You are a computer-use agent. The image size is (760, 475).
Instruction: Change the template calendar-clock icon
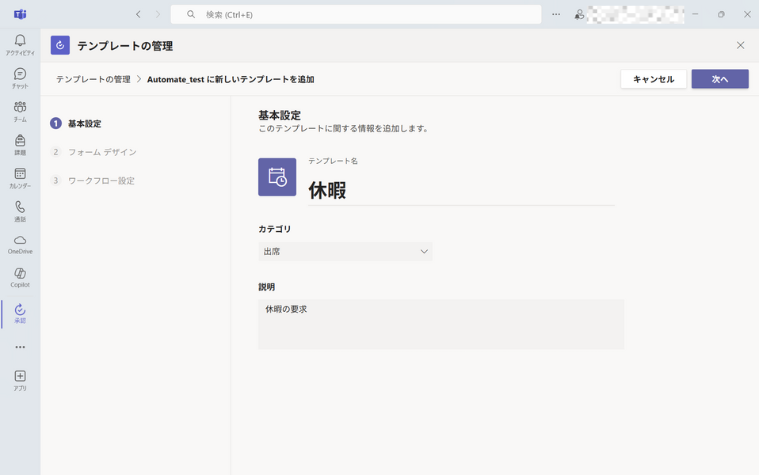coord(277,177)
